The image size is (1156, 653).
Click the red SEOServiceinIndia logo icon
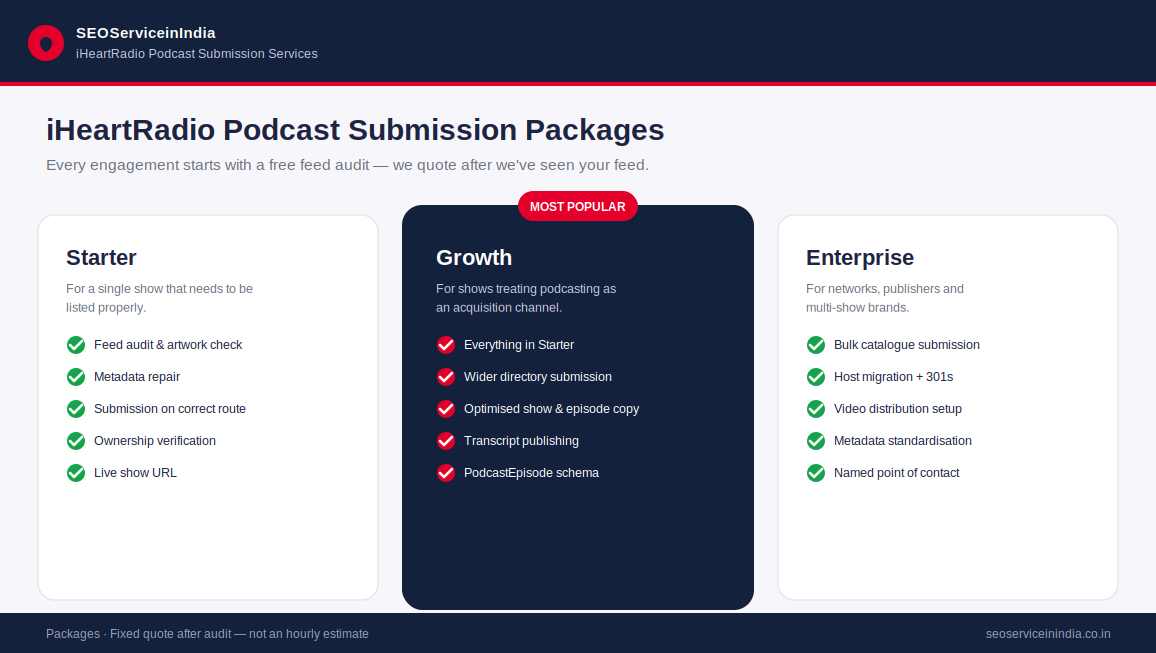coord(46,43)
